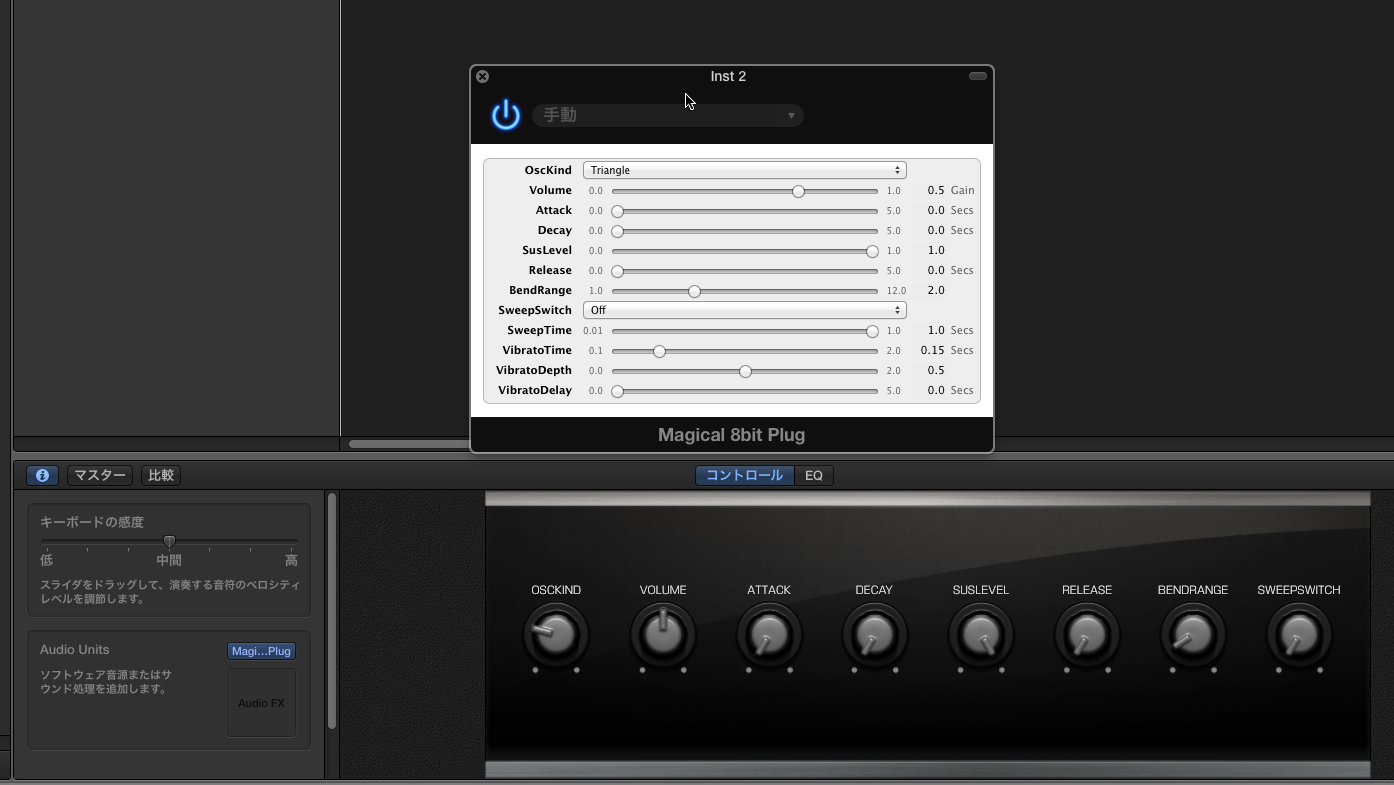Image resolution: width=1394 pixels, height=785 pixels.
Task: Click the BENDRANGE knob
Action: pyautogui.click(x=1192, y=635)
